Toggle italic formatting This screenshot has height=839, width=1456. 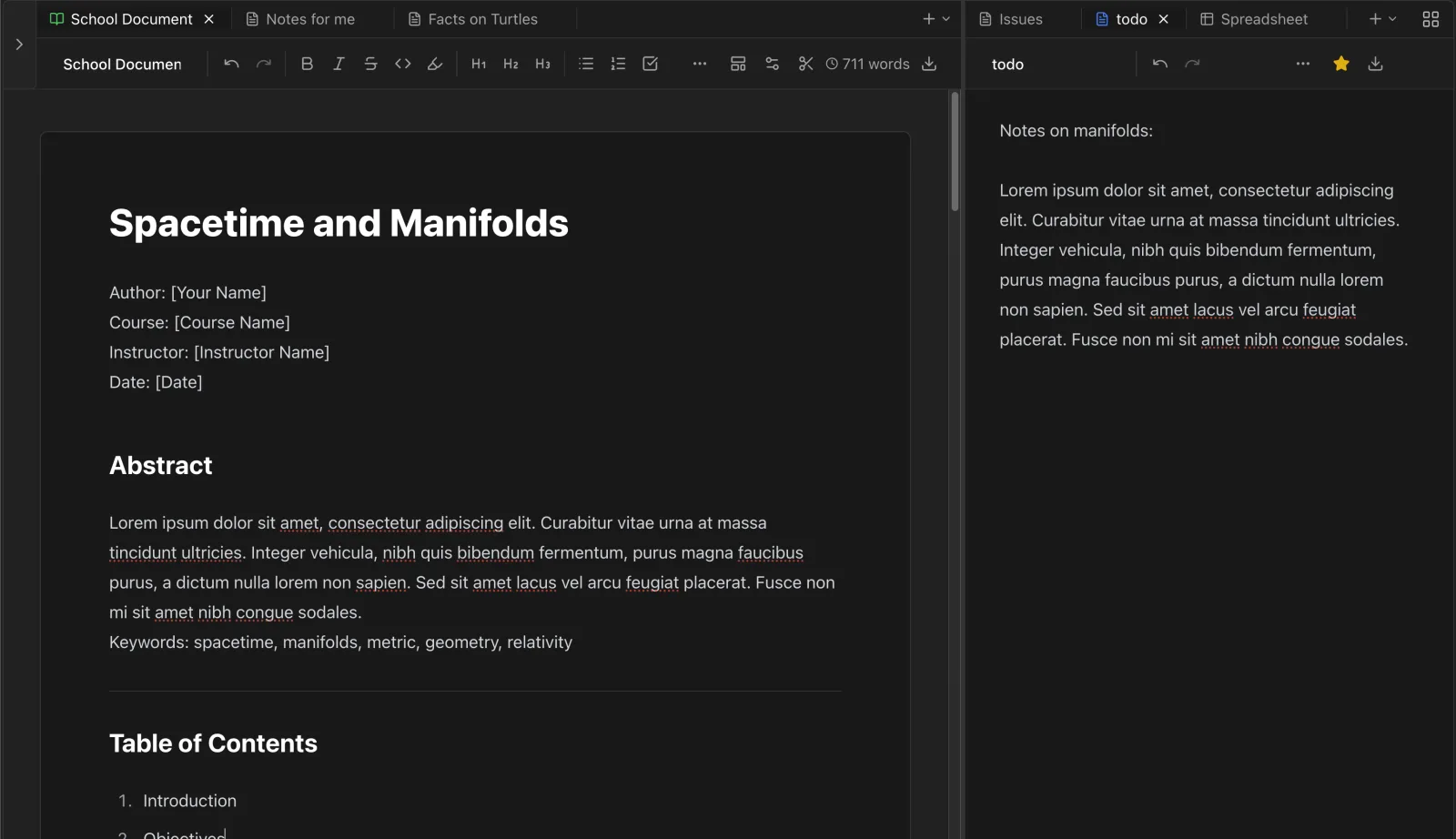pos(339,64)
